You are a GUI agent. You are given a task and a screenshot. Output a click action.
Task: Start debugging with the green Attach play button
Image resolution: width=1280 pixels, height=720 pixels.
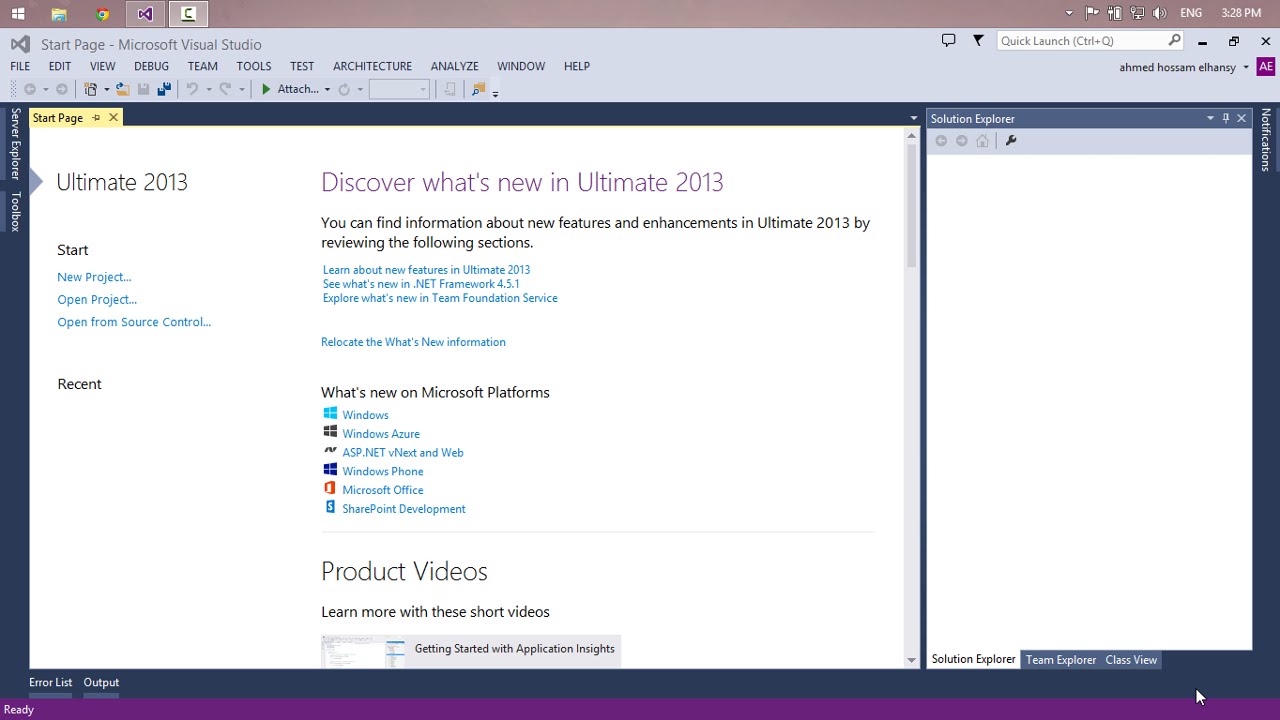[x=266, y=89]
